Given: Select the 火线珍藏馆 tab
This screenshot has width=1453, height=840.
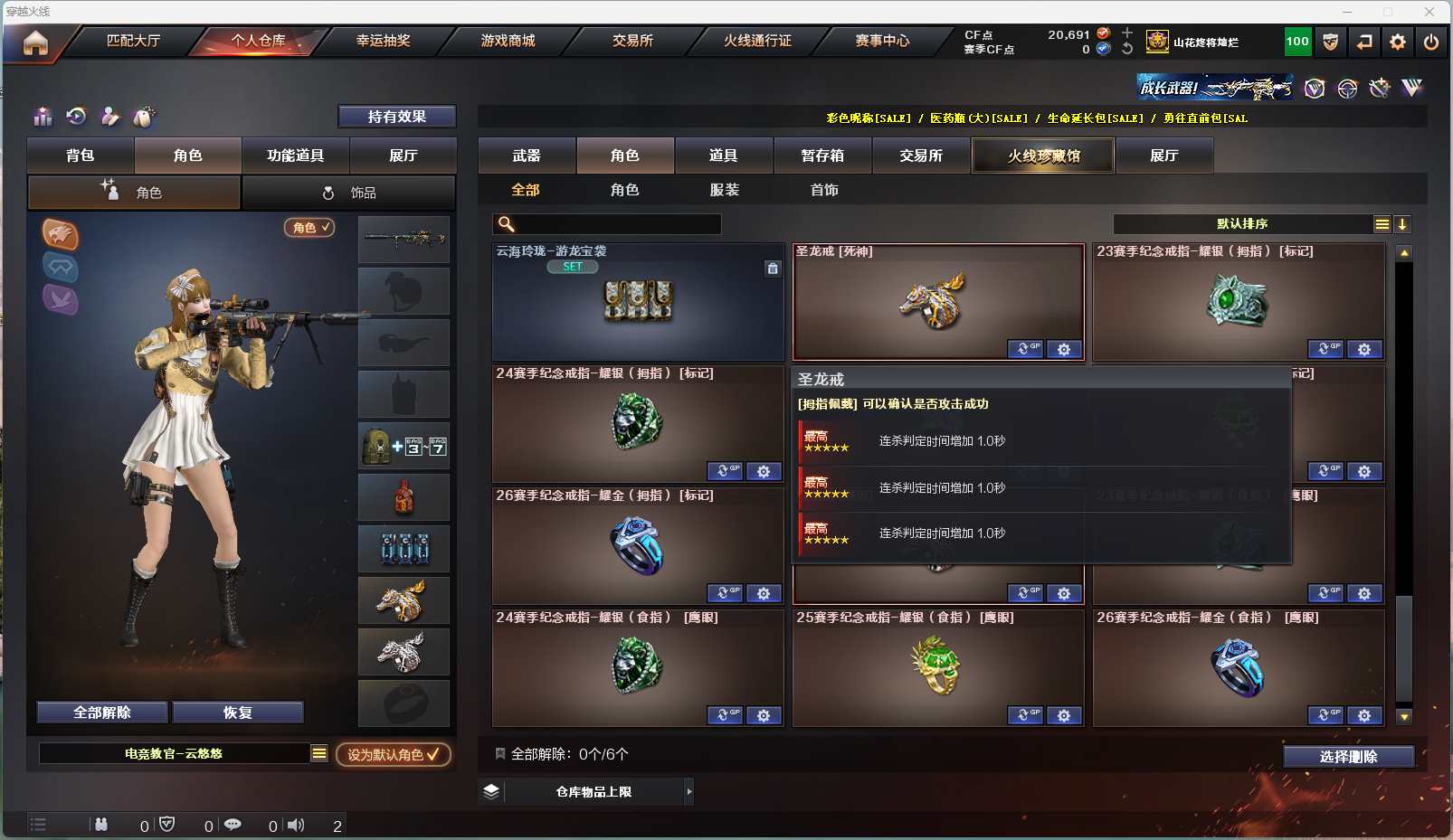Looking at the screenshot, I should (x=1043, y=156).
